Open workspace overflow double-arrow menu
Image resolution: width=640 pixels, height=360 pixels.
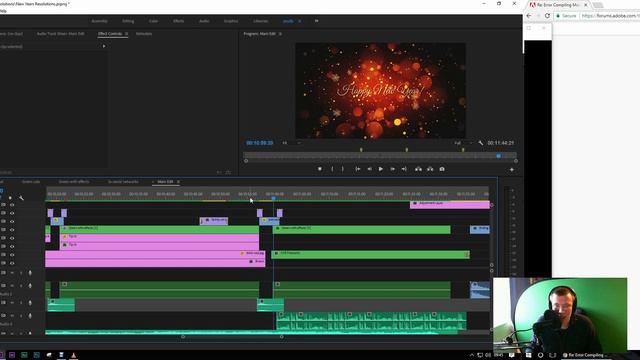coord(316,21)
